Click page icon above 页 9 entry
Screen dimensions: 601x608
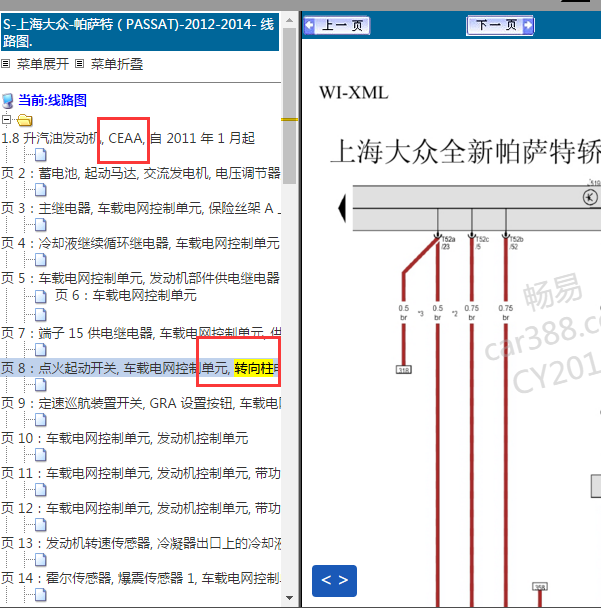pyautogui.click(x=41, y=385)
